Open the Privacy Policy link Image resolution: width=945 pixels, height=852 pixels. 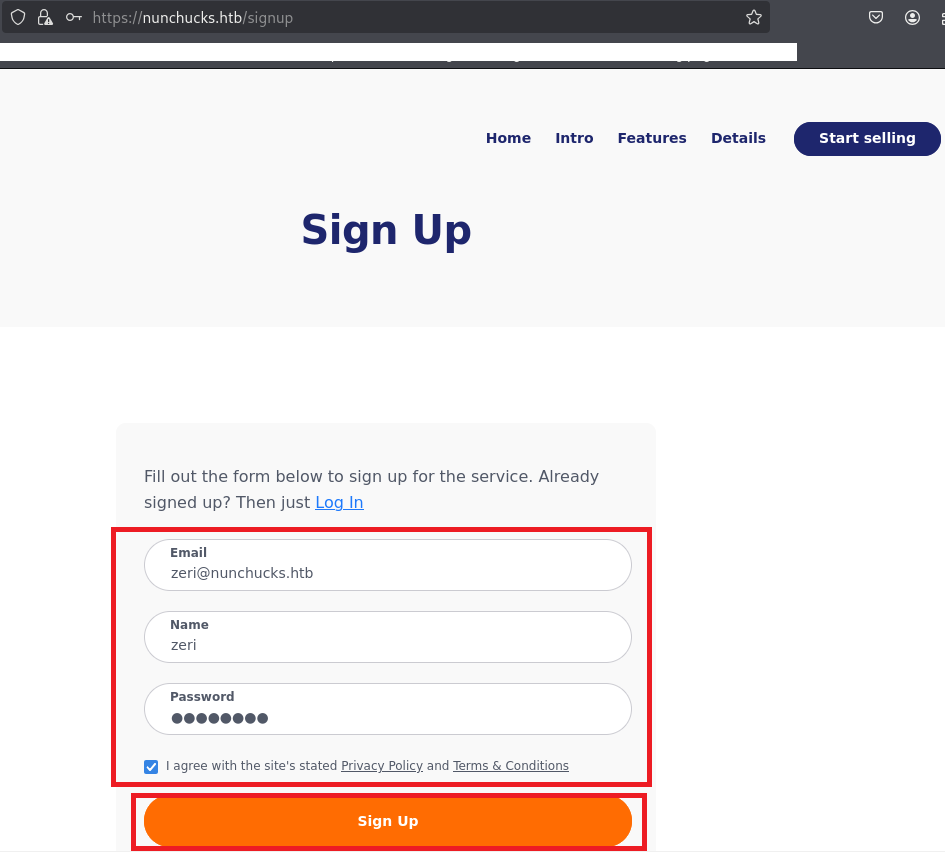coord(382,766)
